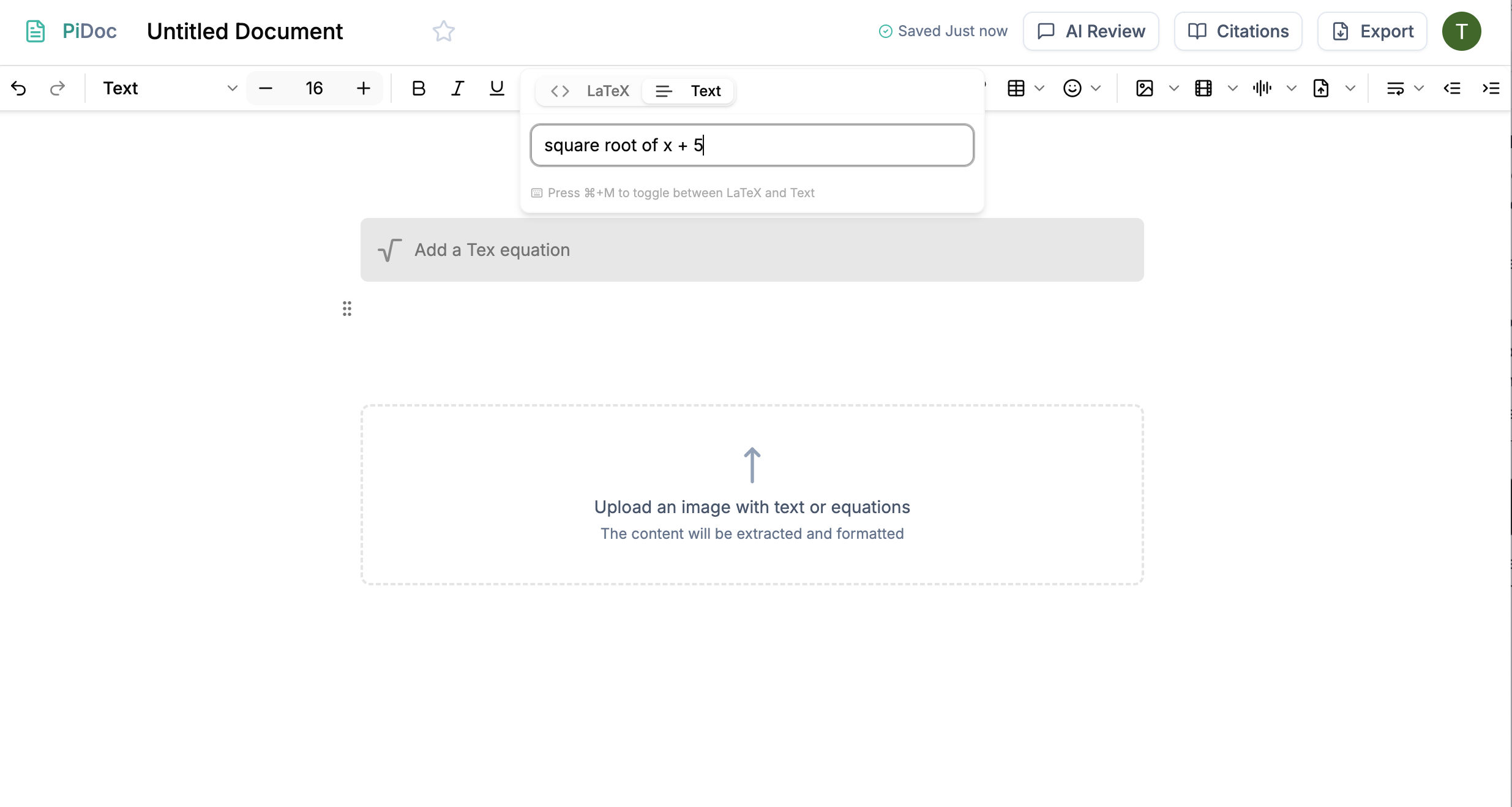Insert an image via the image icon
Viewport: 1512px width, 807px height.
[x=1145, y=88]
